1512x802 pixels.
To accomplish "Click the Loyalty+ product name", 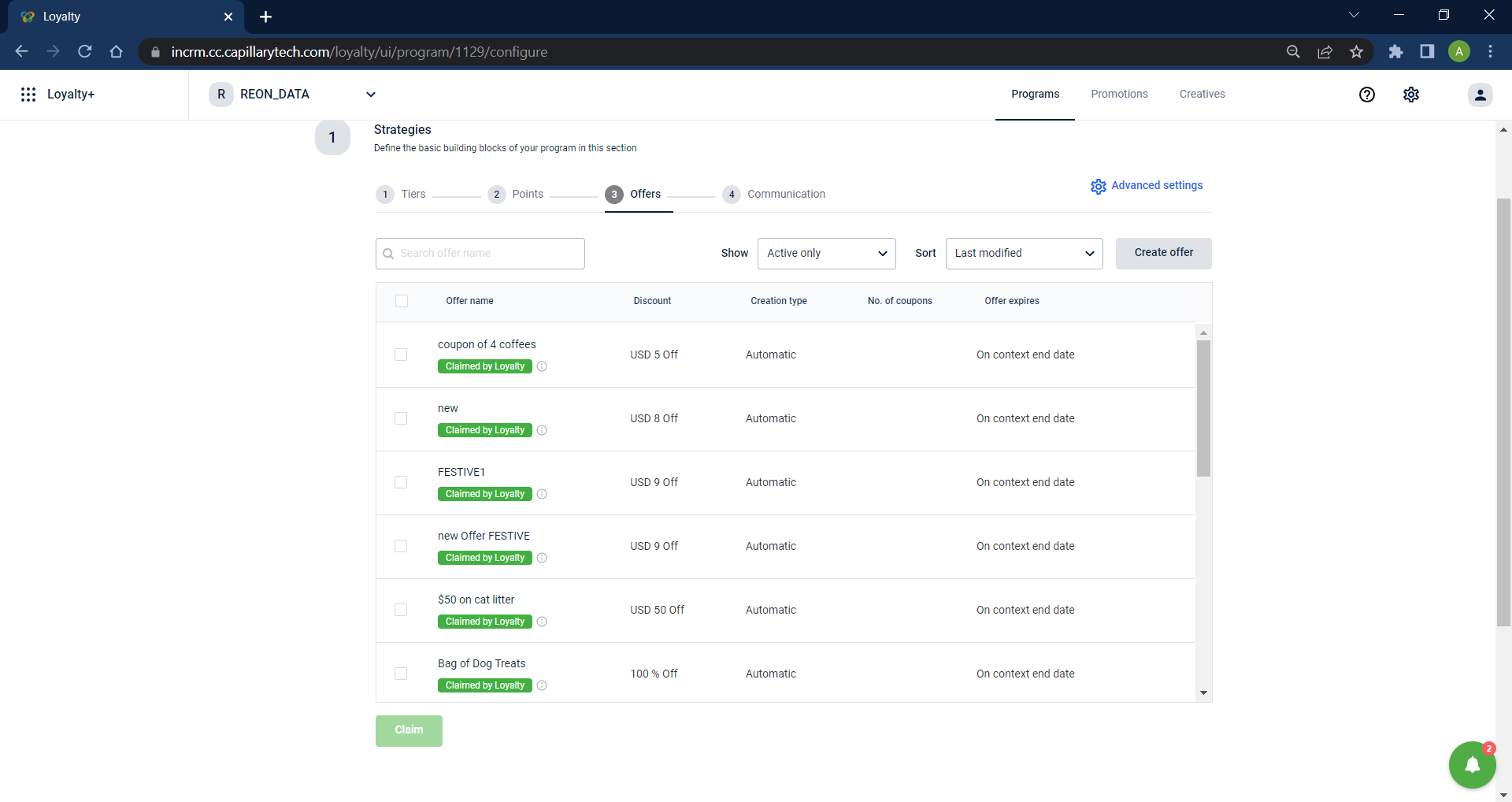I will [x=71, y=95].
